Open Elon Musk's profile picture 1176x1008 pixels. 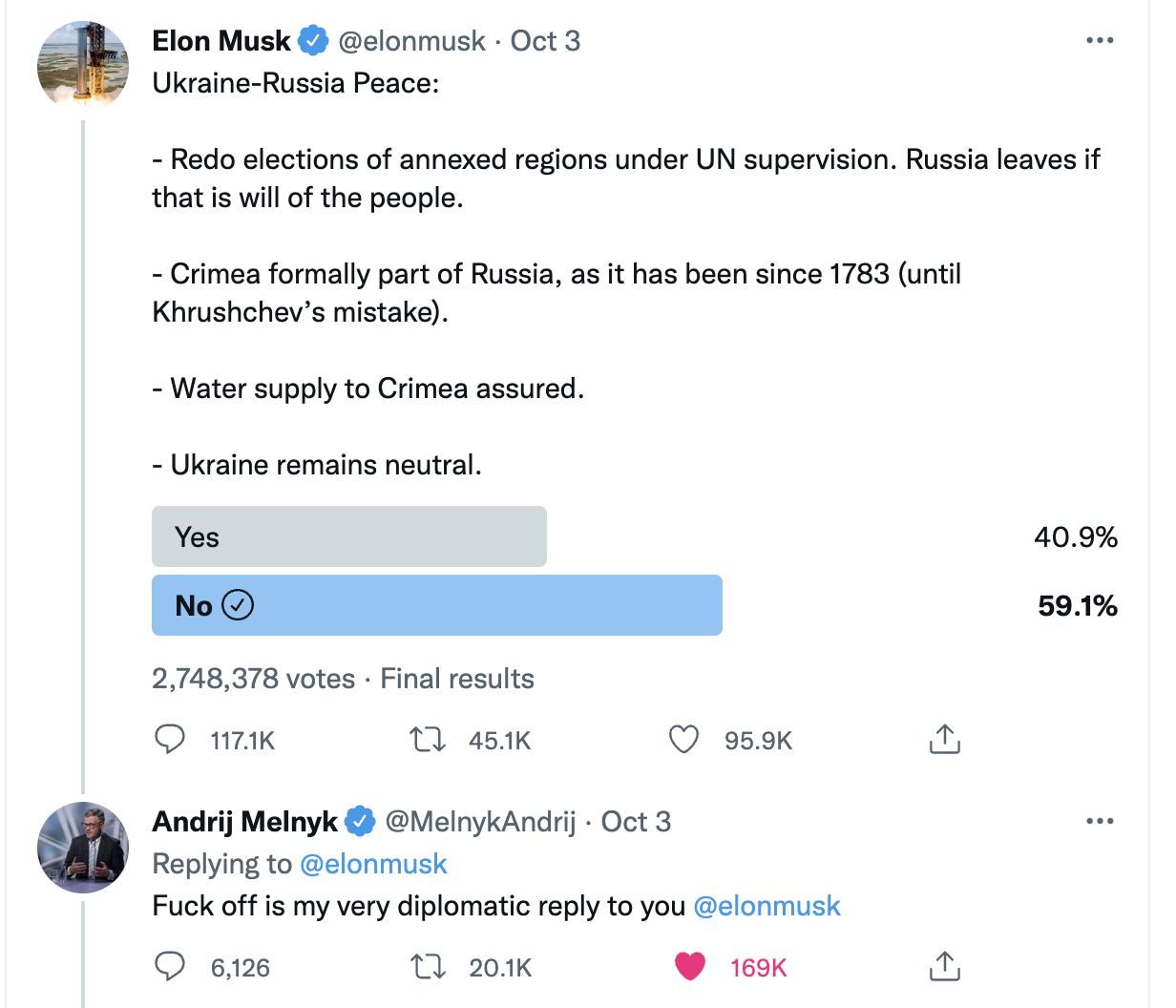[x=83, y=66]
